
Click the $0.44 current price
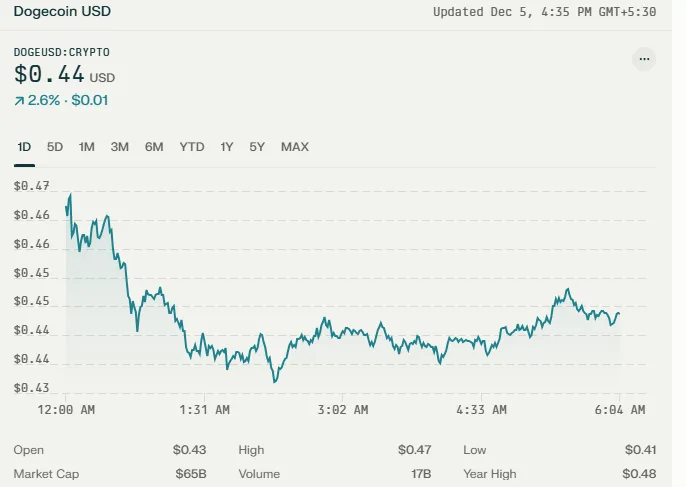[49, 74]
